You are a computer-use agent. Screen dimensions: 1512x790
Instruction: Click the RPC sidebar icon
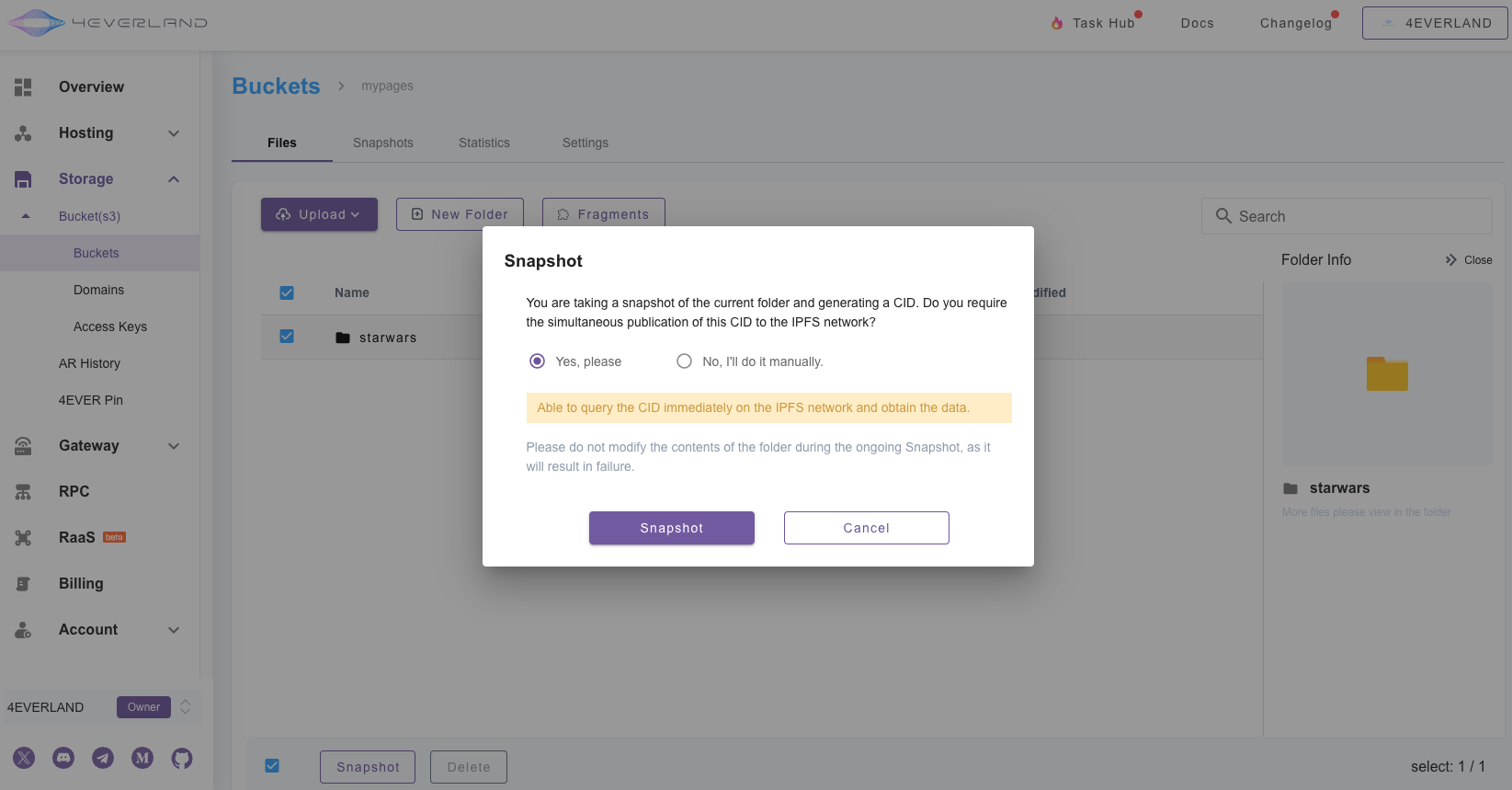(23, 492)
